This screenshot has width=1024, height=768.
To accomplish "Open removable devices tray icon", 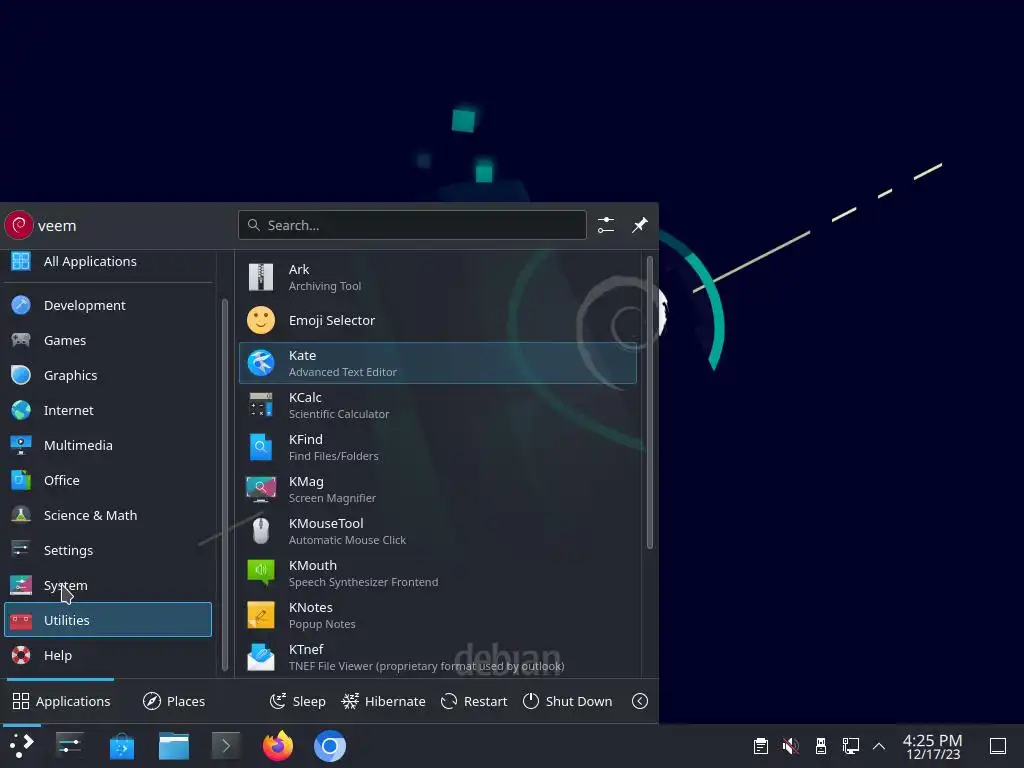I will pos(821,746).
